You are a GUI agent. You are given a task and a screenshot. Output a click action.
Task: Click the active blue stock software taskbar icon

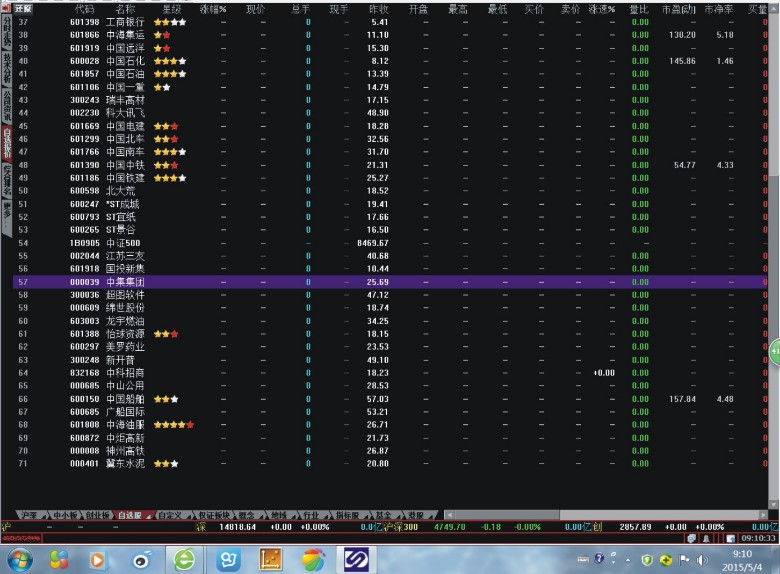357,560
